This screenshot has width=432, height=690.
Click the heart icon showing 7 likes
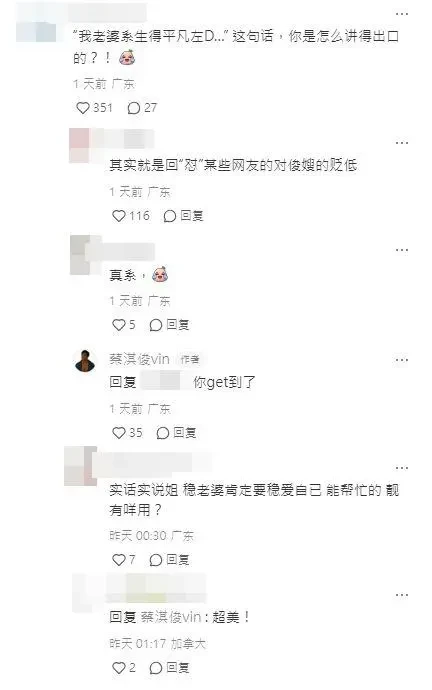(119, 560)
